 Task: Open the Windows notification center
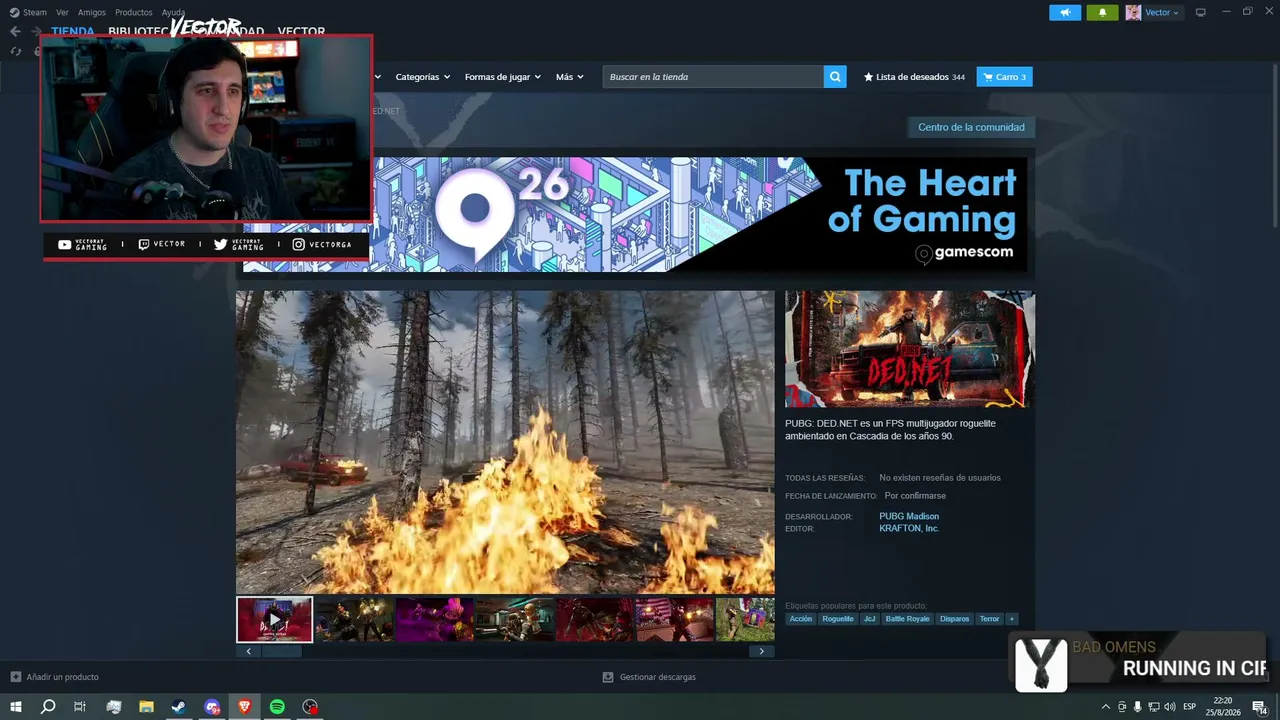point(1259,707)
